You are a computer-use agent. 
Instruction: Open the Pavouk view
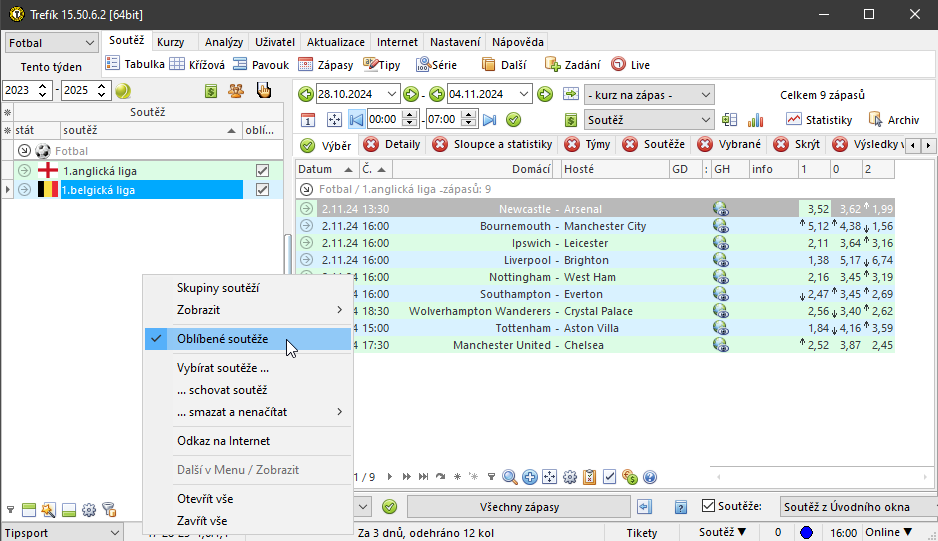click(261, 65)
